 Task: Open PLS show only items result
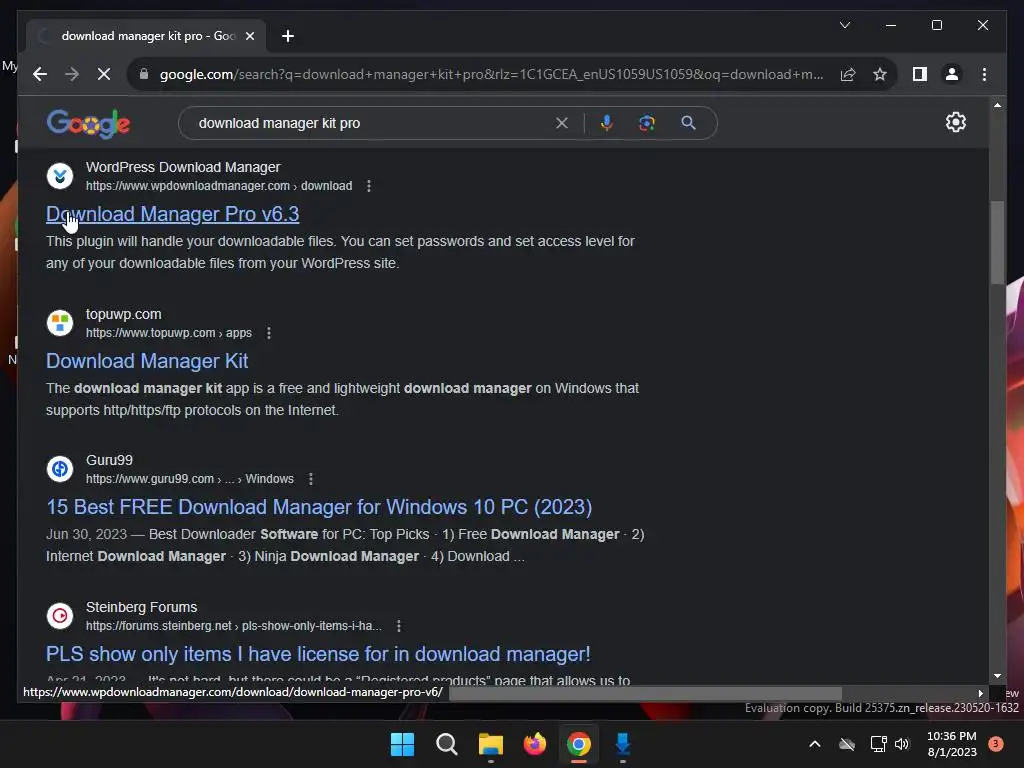pos(318,654)
